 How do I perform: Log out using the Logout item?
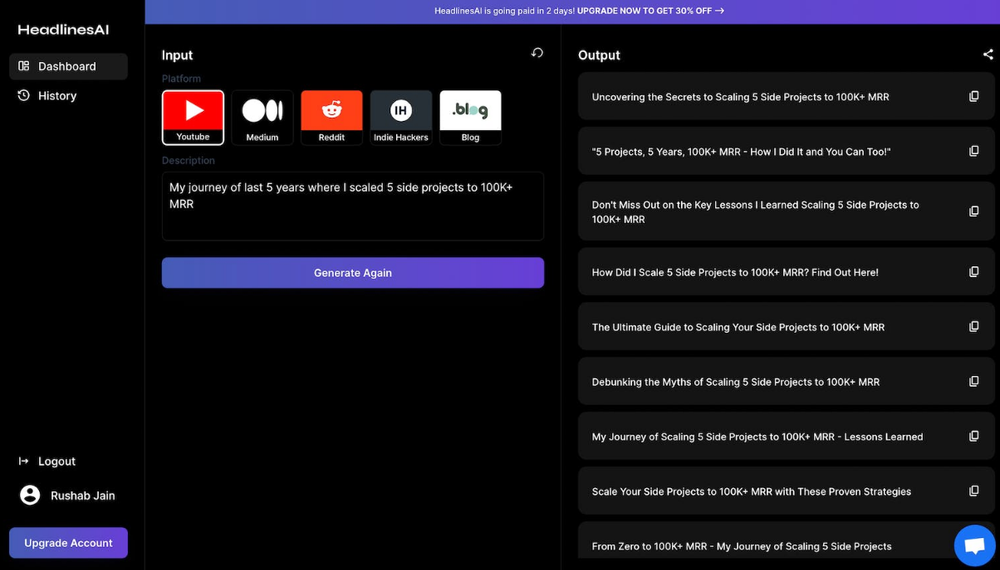tap(47, 461)
